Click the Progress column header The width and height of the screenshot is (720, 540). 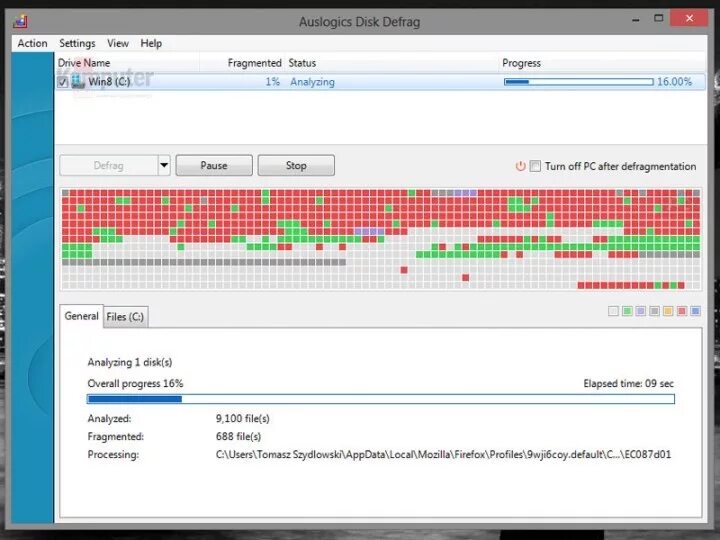click(x=602, y=63)
